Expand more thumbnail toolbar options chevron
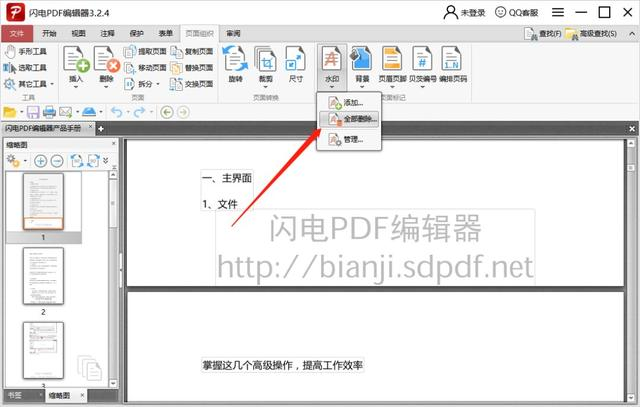The width and height of the screenshot is (640, 407). [x=106, y=160]
